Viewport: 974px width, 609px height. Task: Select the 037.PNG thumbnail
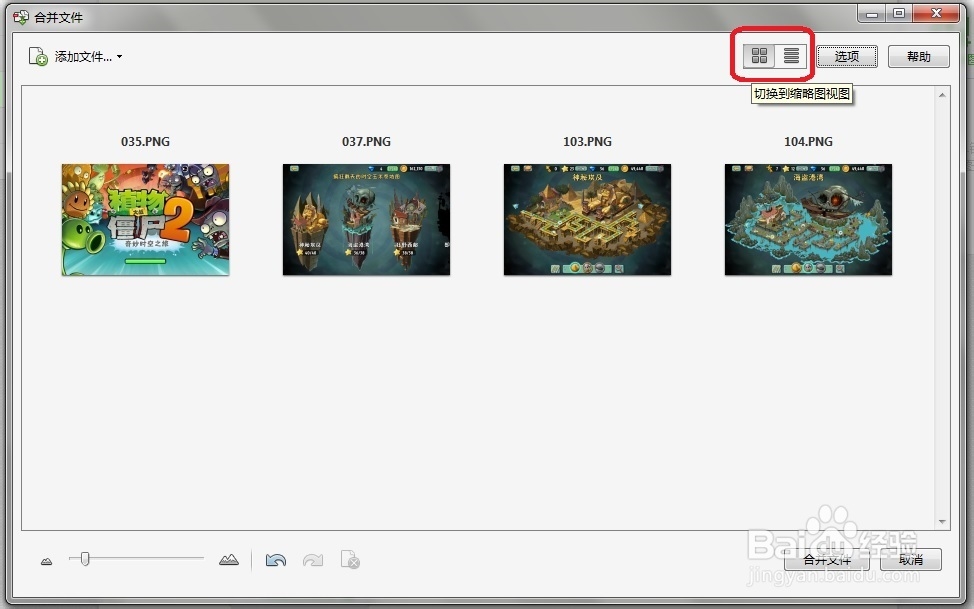[366, 219]
